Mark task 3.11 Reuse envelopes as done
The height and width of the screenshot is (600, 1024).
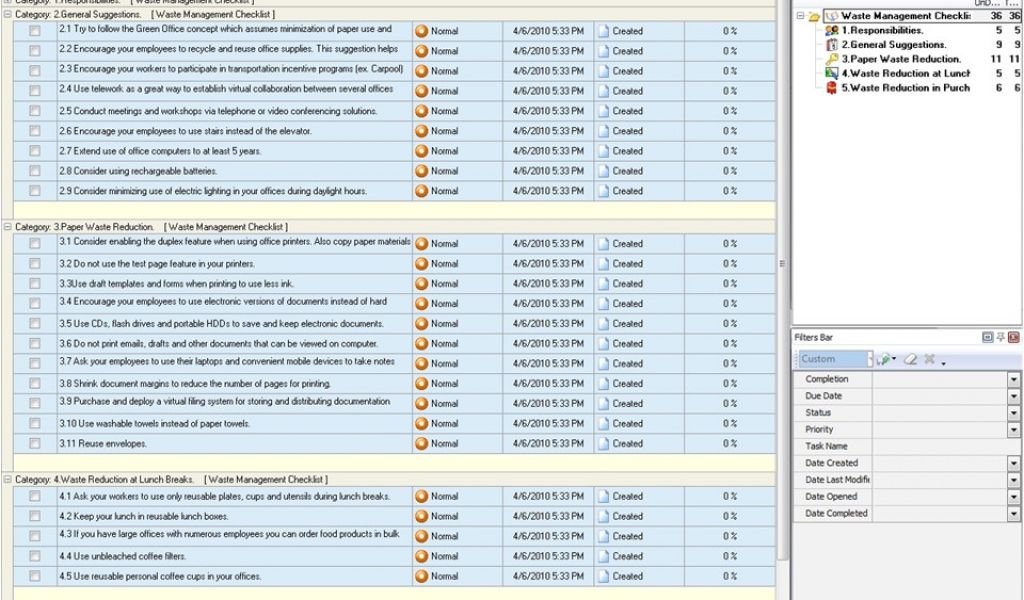click(36, 443)
